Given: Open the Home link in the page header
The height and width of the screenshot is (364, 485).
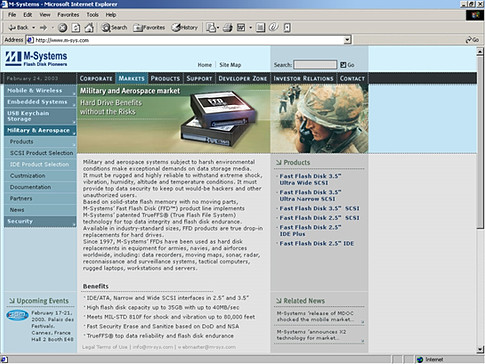Looking at the screenshot, I should point(204,65).
